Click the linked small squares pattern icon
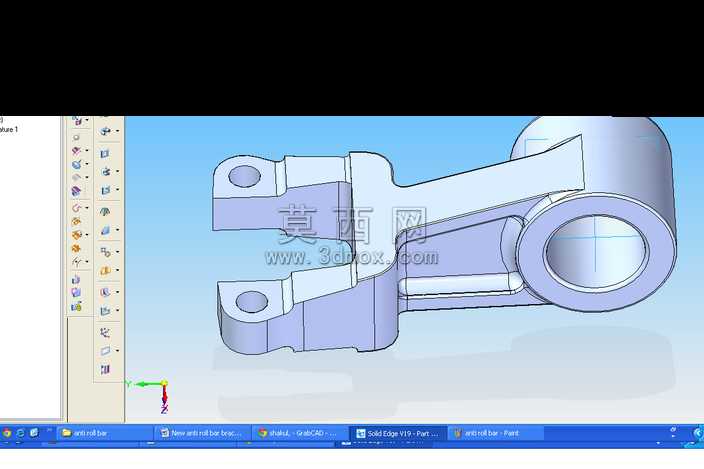The width and height of the screenshot is (704, 469). coord(105,252)
